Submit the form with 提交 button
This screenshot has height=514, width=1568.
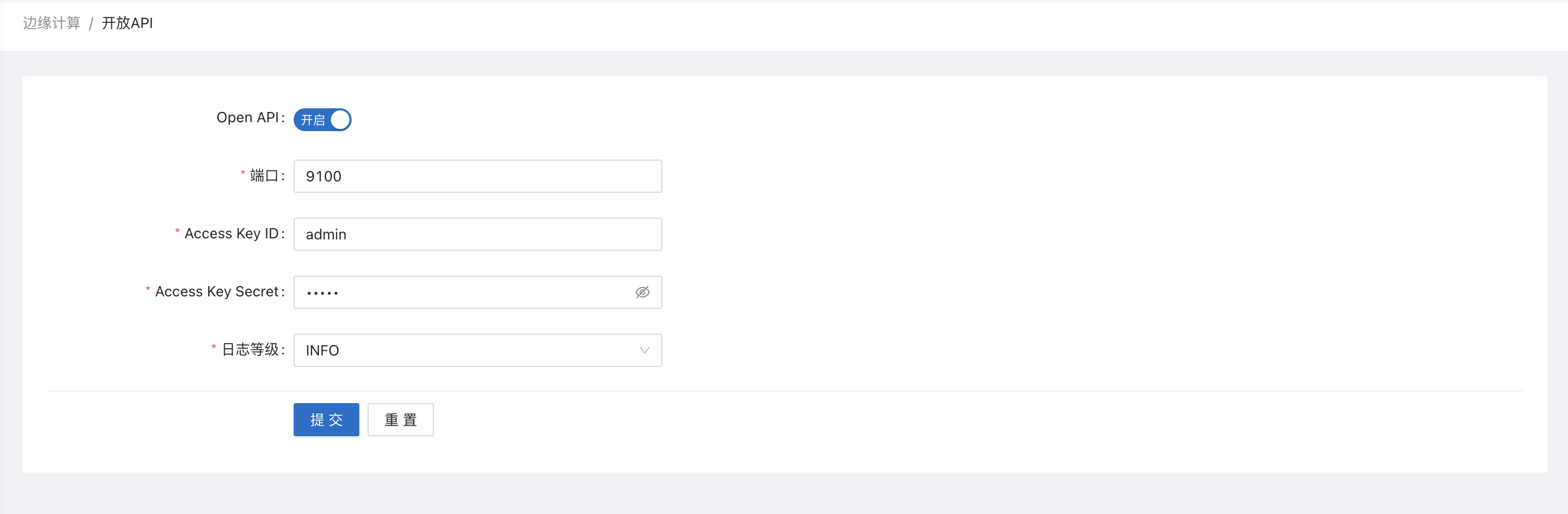[x=326, y=420]
